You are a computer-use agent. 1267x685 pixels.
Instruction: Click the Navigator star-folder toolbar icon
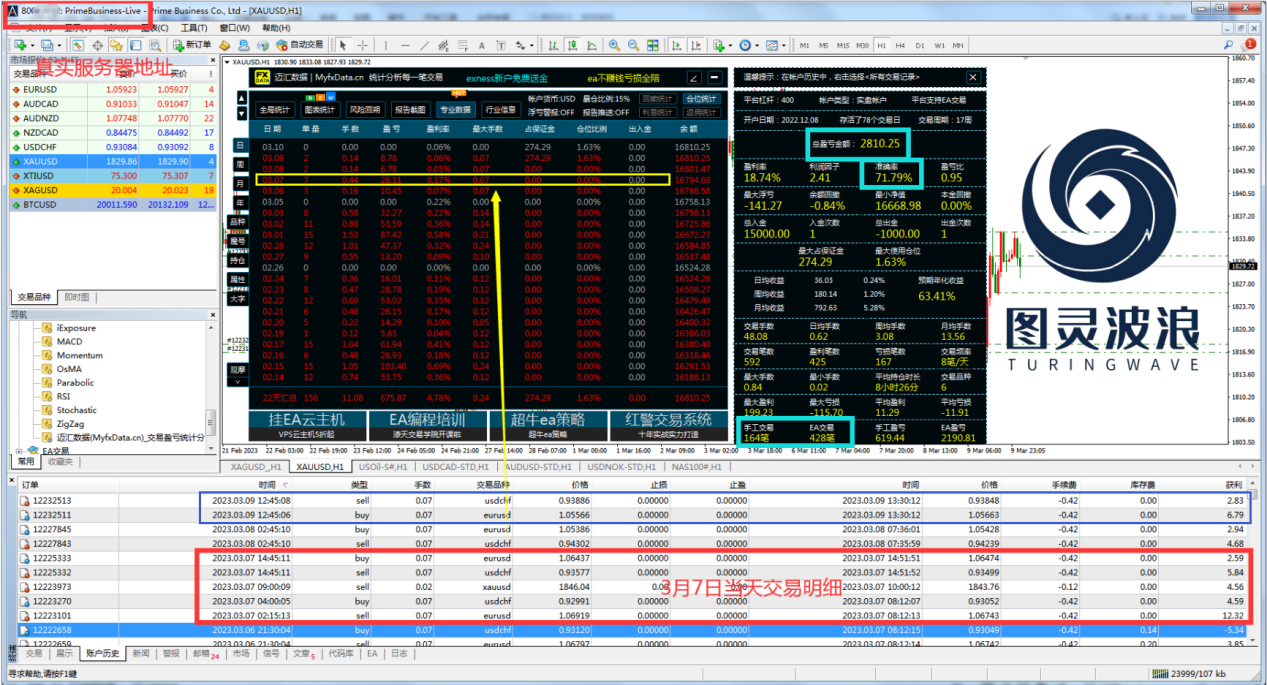[x=116, y=45]
